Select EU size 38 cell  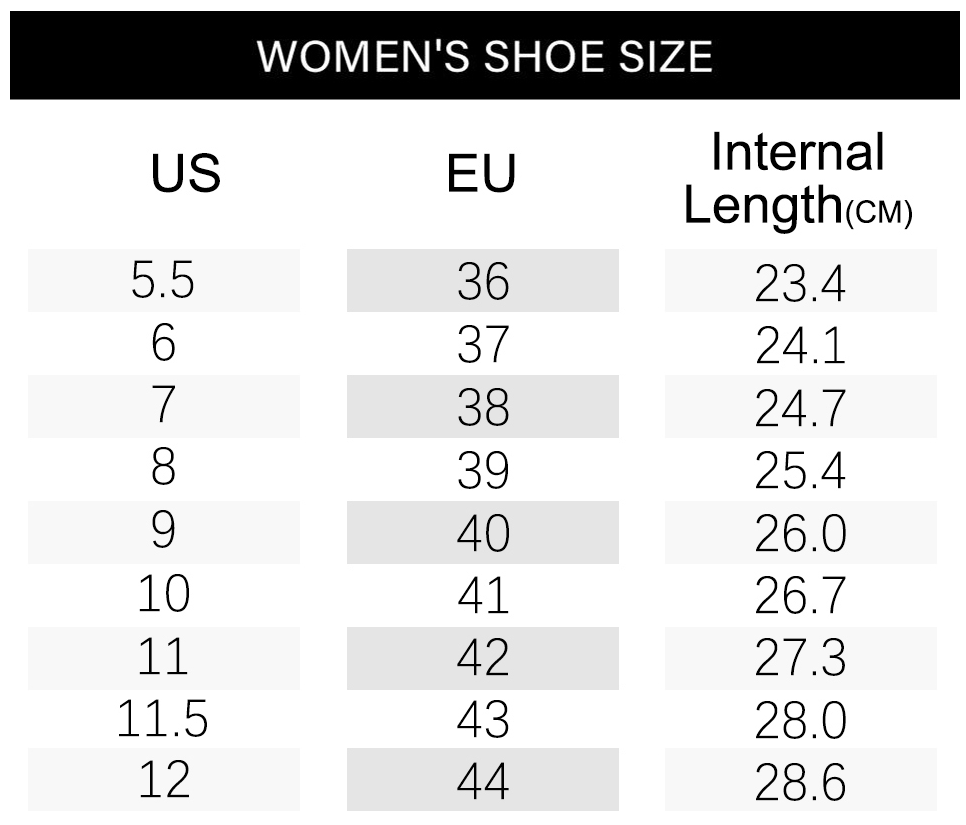(x=483, y=407)
